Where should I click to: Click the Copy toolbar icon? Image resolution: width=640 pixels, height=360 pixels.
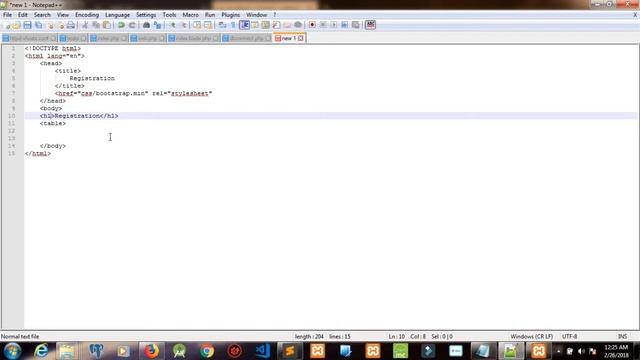[x=96, y=25]
